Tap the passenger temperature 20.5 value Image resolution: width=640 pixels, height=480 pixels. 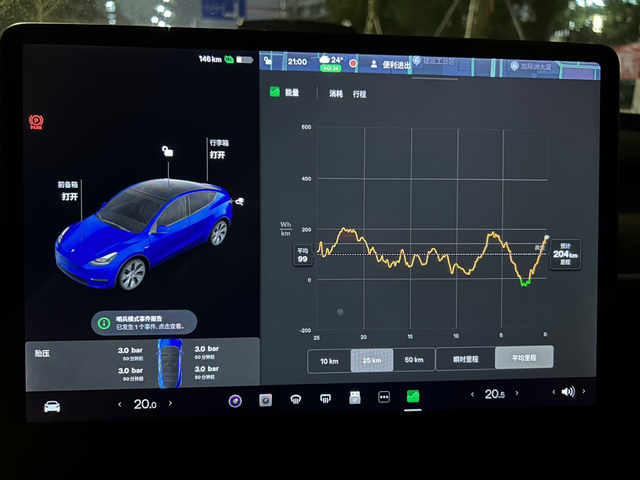(x=495, y=394)
